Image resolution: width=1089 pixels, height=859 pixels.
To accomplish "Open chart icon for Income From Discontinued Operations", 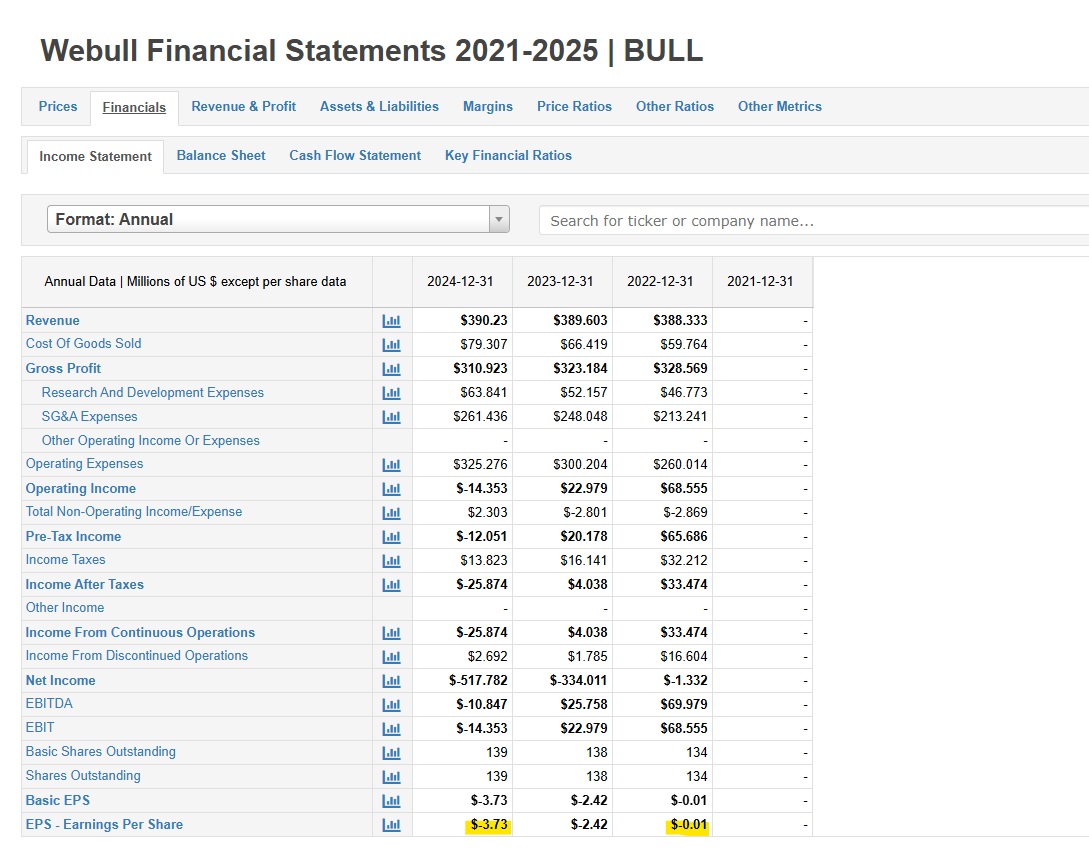I will click(392, 656).
